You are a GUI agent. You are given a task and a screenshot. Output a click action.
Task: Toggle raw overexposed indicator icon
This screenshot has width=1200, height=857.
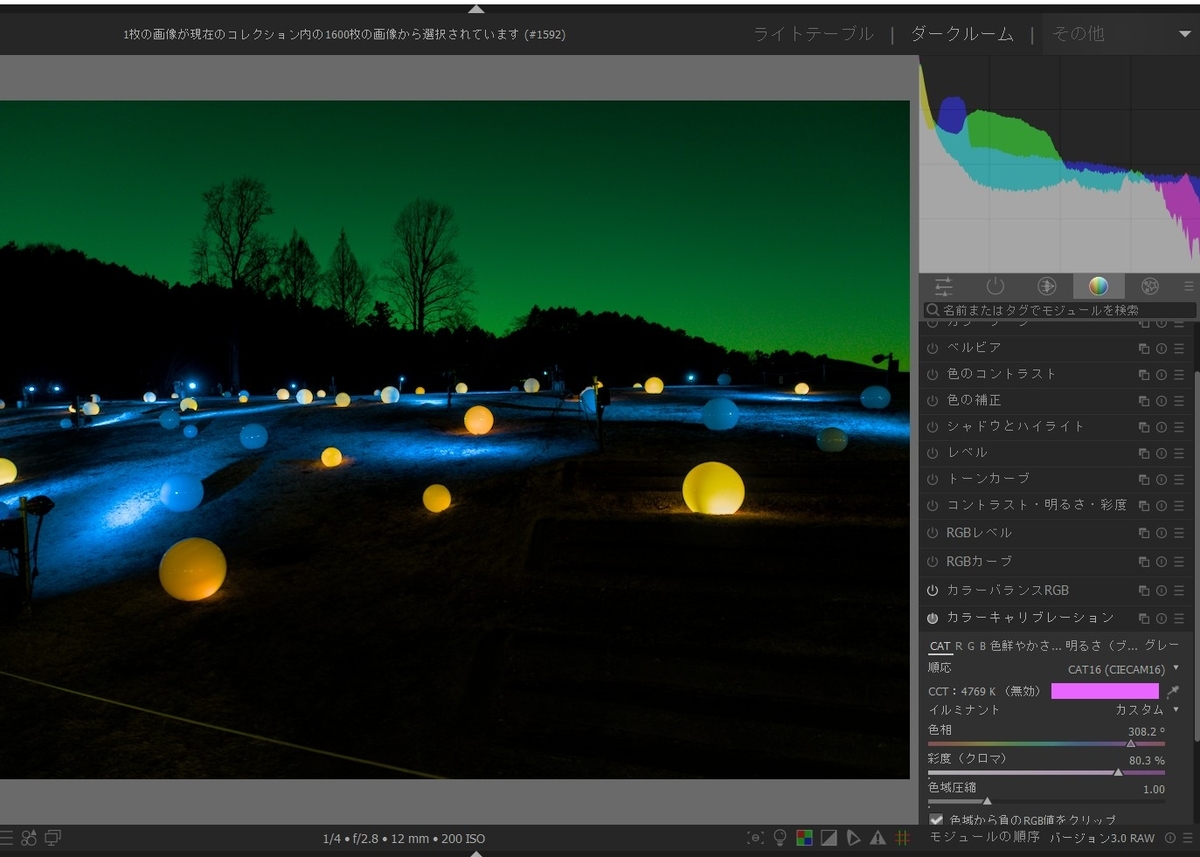pos(804,838)
